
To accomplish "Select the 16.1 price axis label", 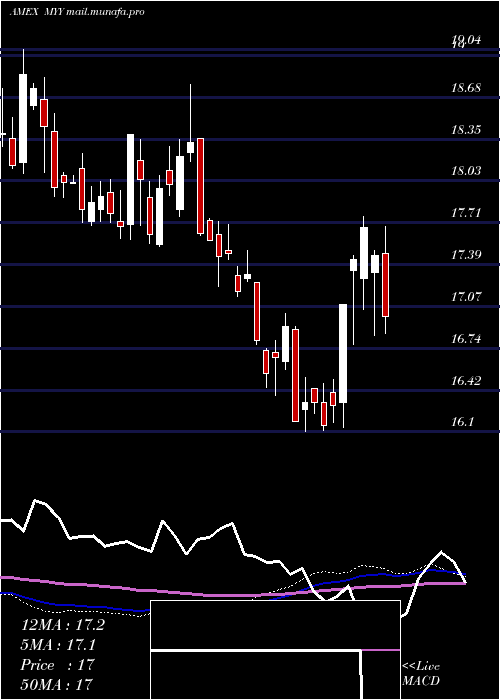I will tap(462, 422).
